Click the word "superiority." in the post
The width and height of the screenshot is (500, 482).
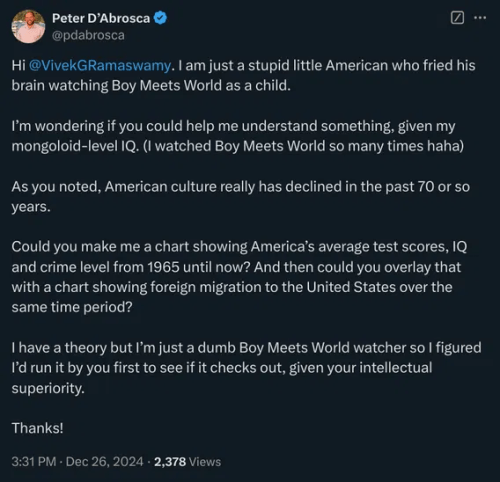pos(48,388)
